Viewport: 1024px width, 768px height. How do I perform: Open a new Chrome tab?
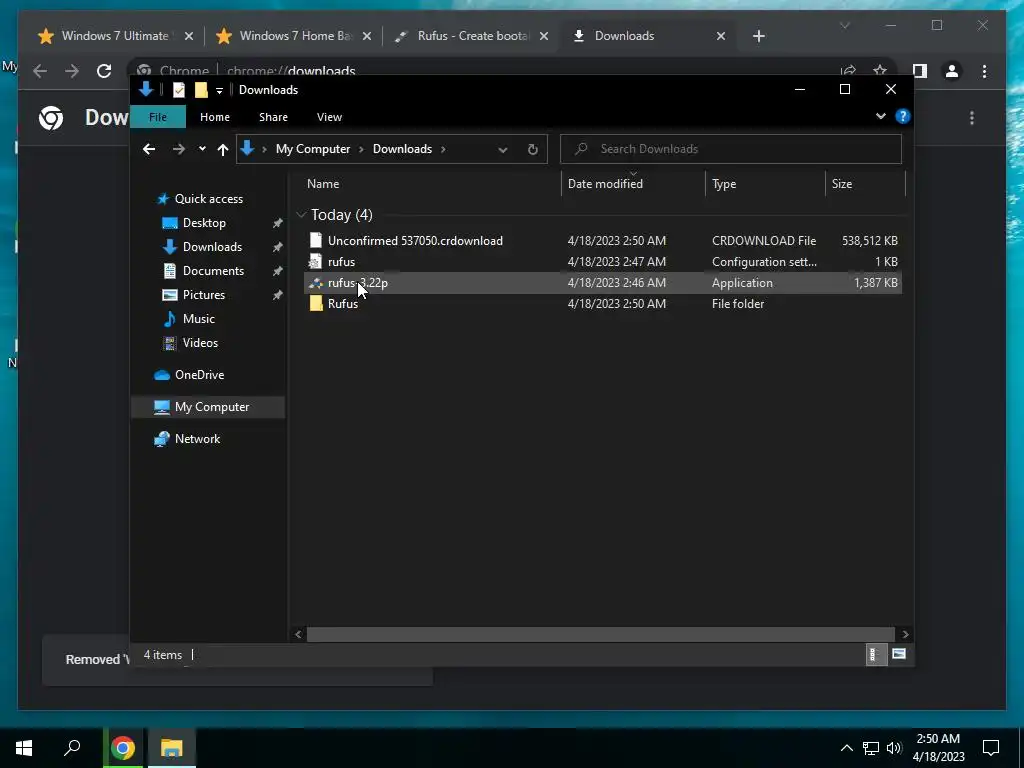coord(758,36)
